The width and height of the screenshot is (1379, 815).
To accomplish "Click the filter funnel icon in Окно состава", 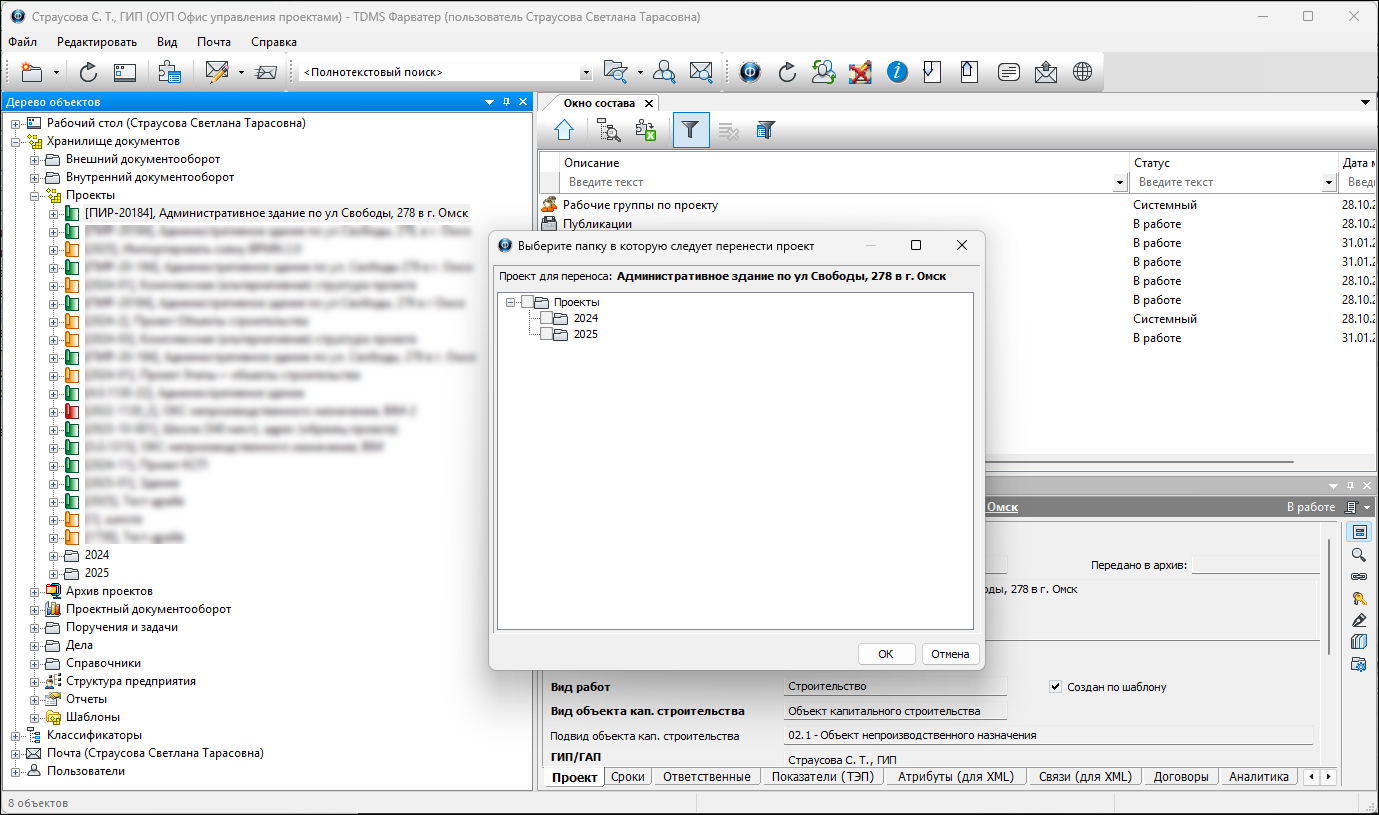I will pyautogui.click(x=690, y=130).
